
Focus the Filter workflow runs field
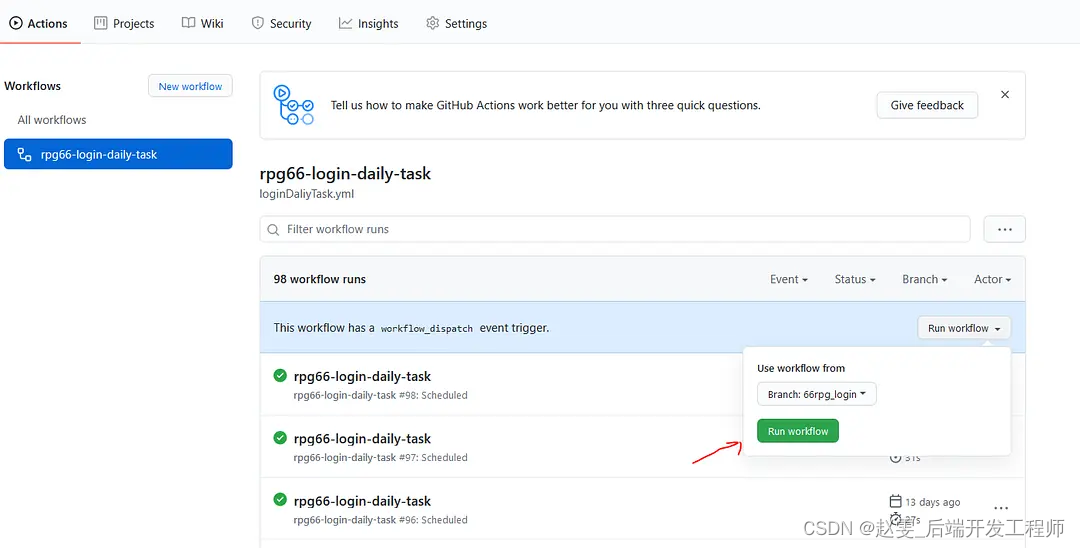615,229
